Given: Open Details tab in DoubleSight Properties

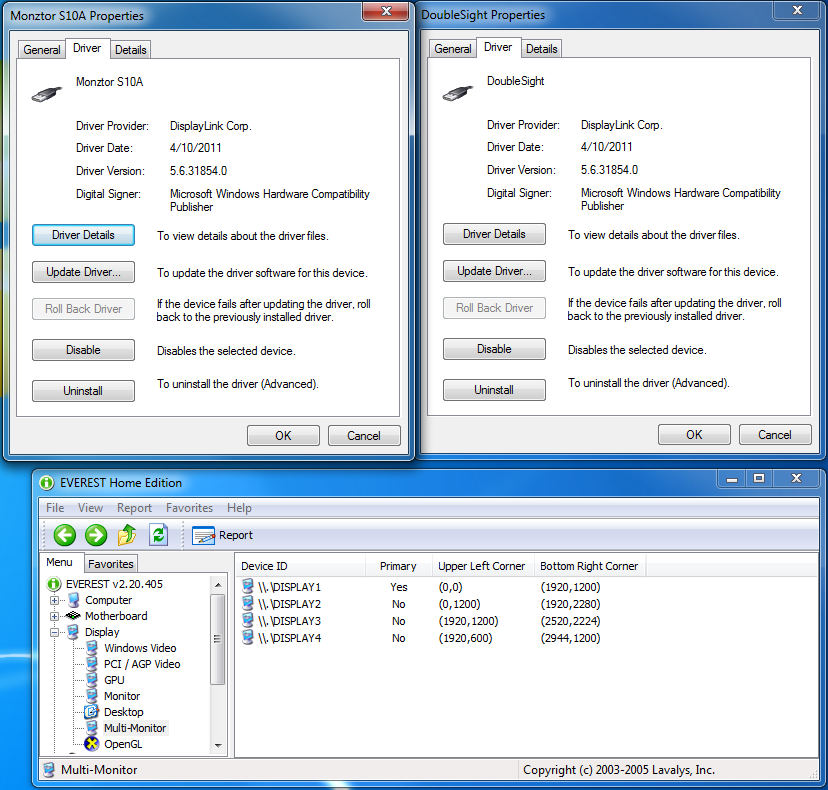Looking at the screenshot, I should pos(541,49).
